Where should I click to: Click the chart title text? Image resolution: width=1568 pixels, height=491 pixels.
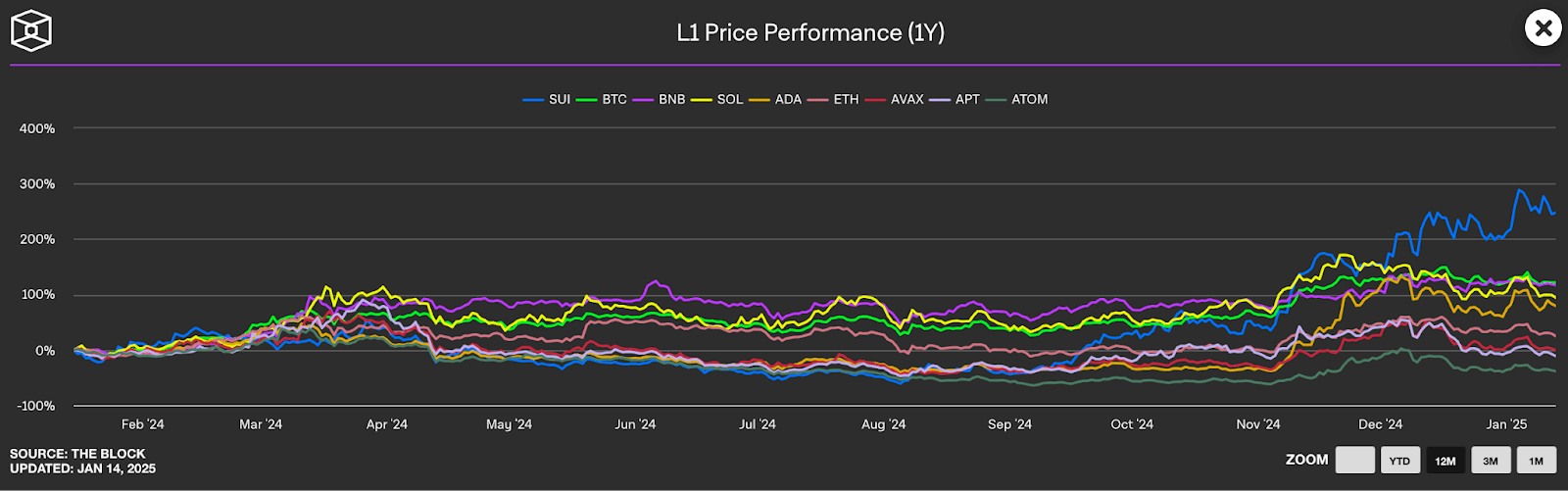[810, 32]
